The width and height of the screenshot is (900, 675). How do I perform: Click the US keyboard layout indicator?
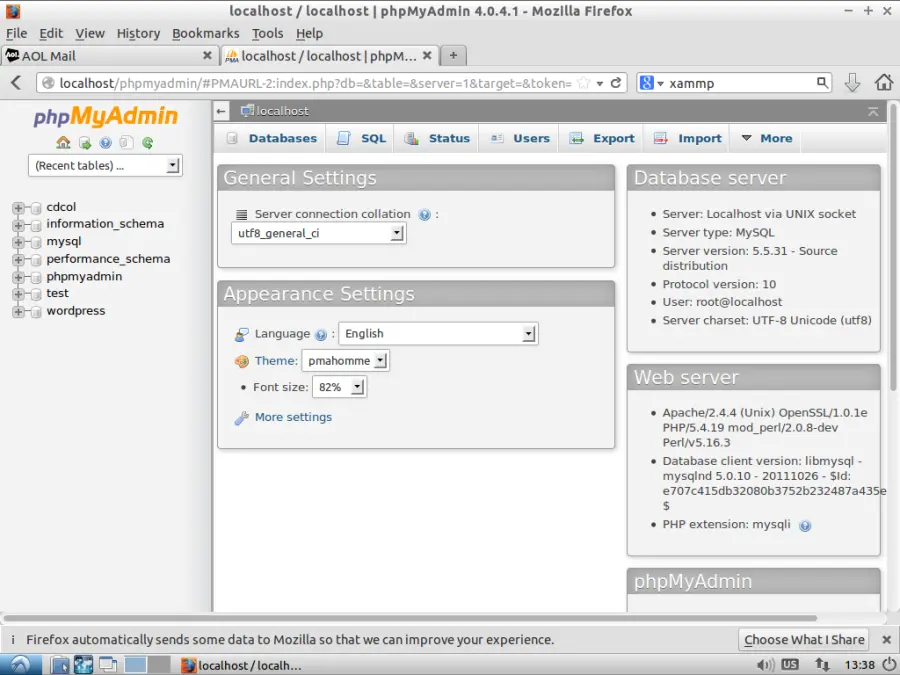point(790,664)
